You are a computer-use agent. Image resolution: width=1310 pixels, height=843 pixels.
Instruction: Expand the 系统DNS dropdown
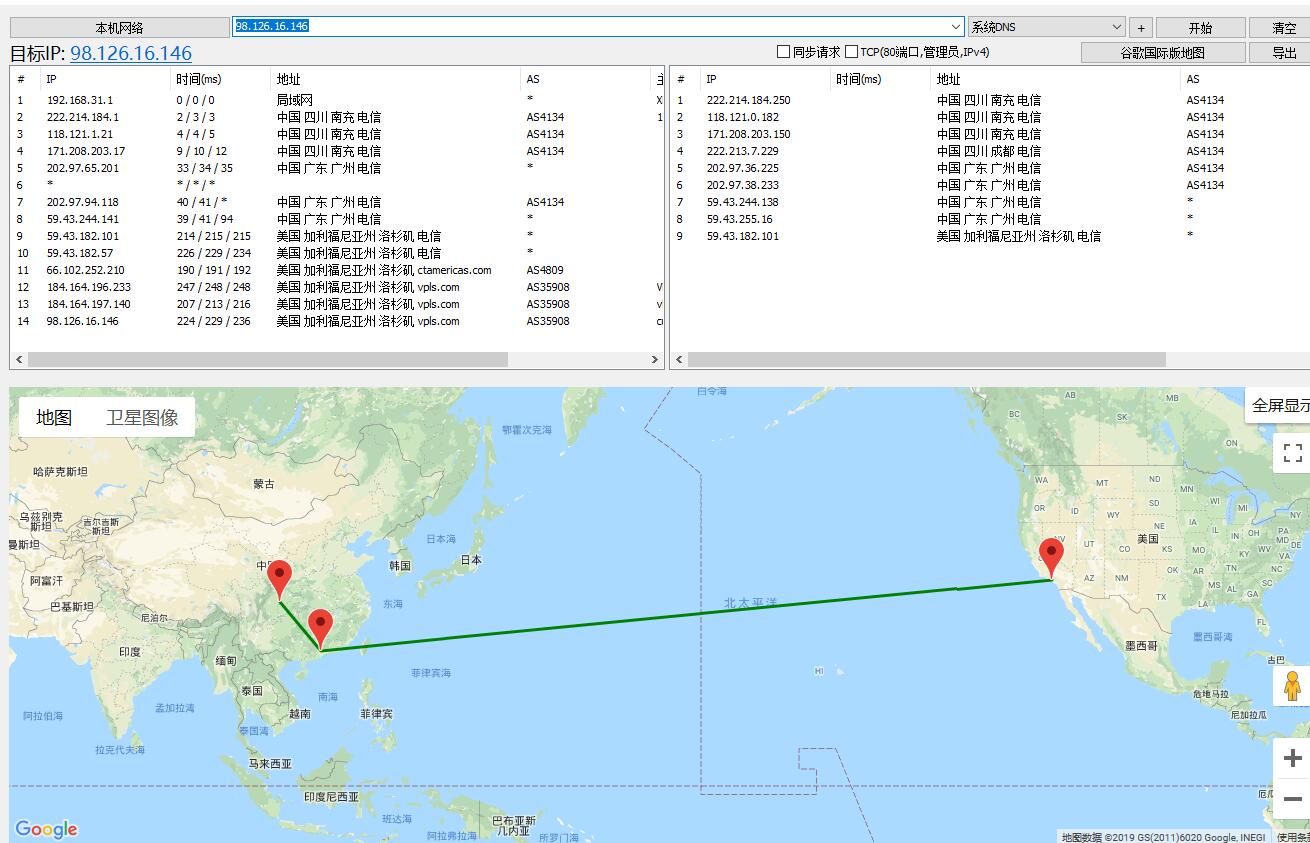click(x=1116, y=27)
